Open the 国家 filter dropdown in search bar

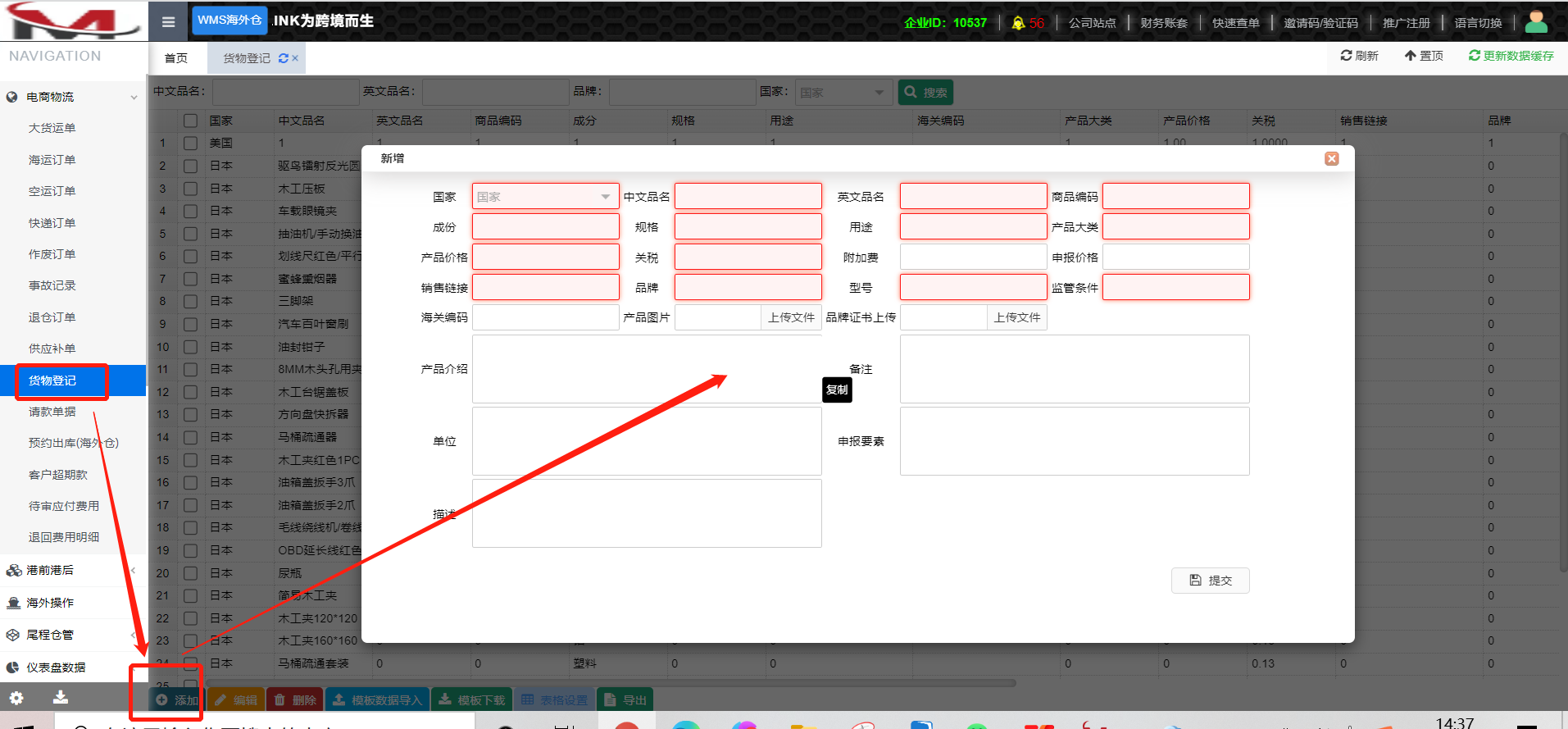(843, 93)
